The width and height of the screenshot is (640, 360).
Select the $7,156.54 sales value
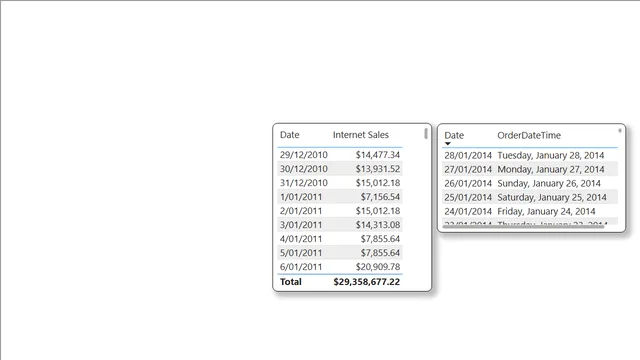(380, 197)
